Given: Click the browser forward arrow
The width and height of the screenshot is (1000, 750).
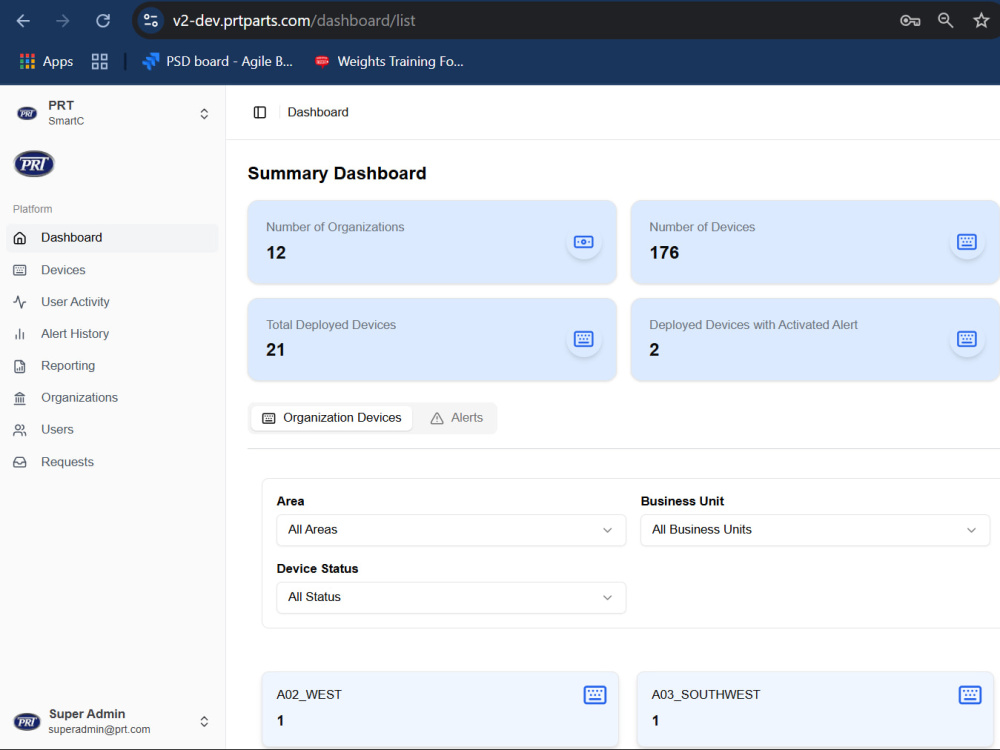Looking at the screenshot, I should tap(62, 21).
